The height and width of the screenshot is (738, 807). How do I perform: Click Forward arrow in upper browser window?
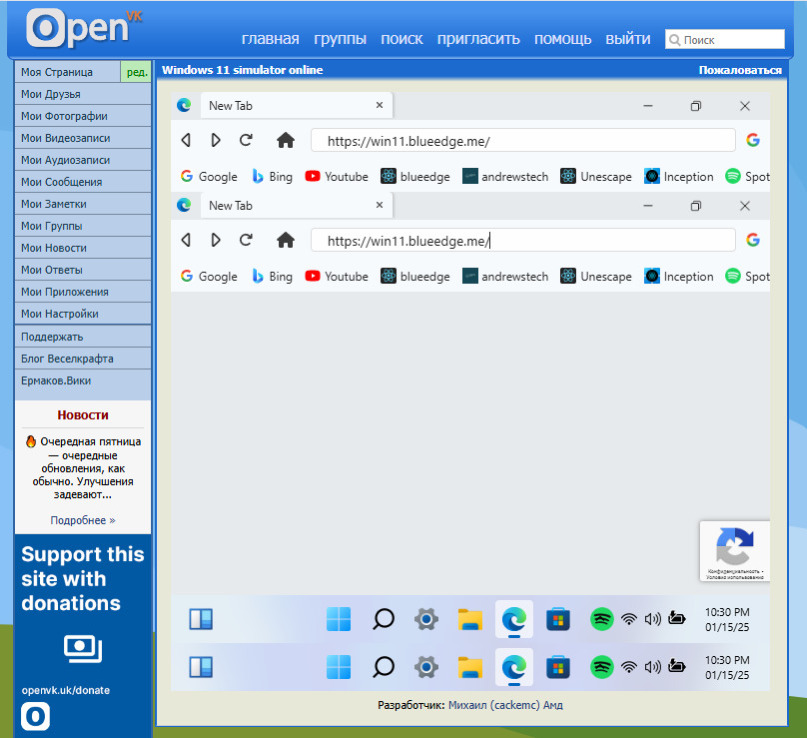click(x=216, y=140)
